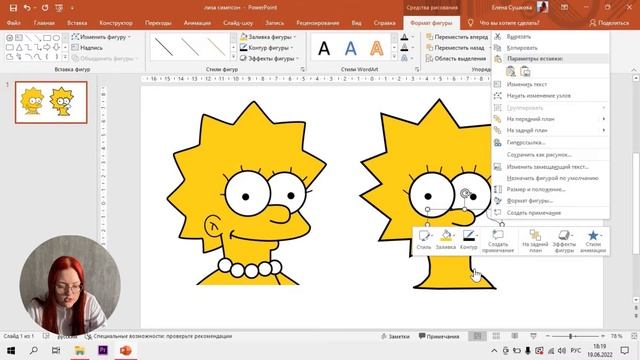Select Сохранить как рисунок menu entry
The height and width of the screenshot is (360, 640).
(551, 155)
